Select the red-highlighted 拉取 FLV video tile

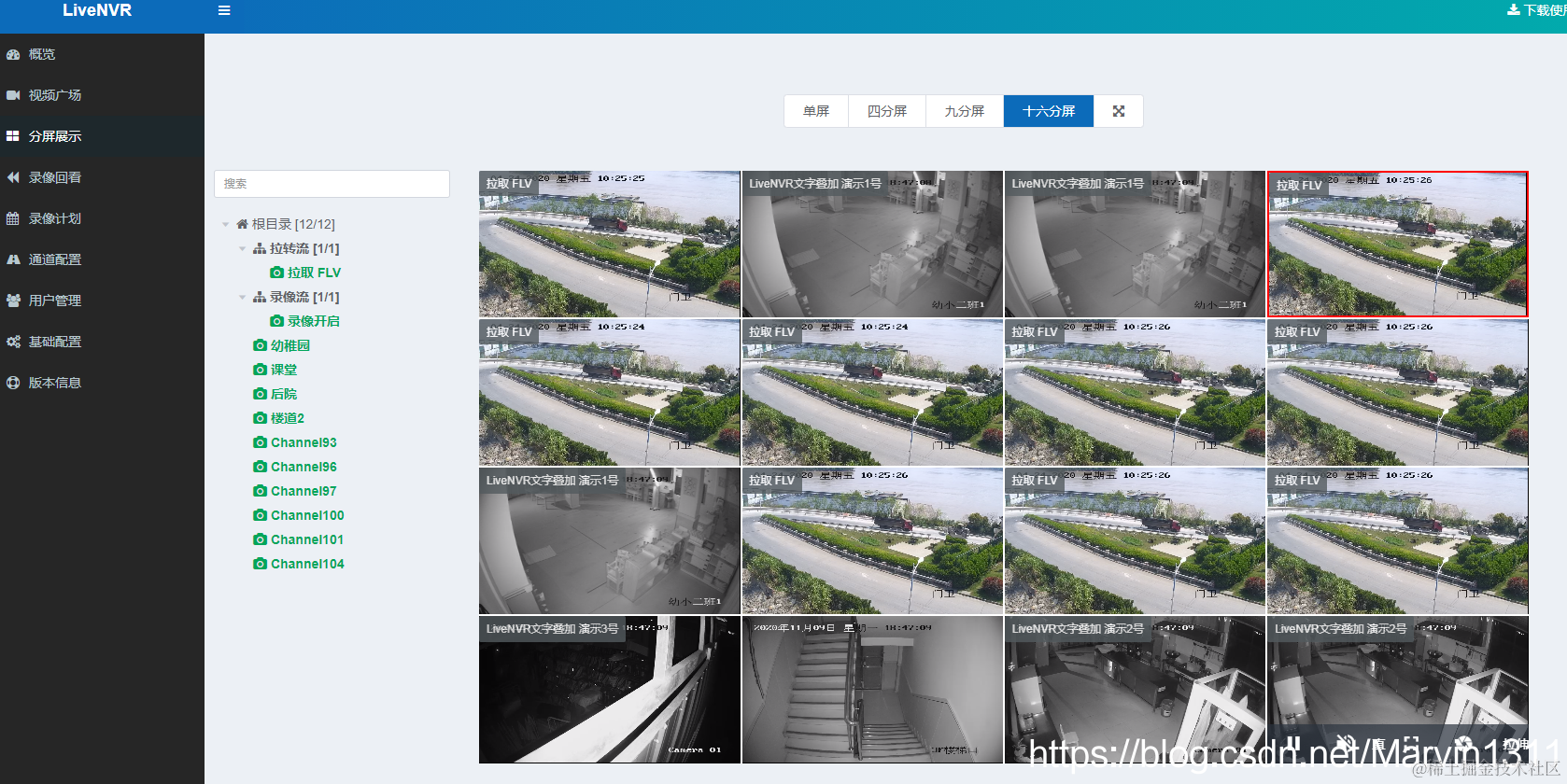click(x=1397, y=244)
